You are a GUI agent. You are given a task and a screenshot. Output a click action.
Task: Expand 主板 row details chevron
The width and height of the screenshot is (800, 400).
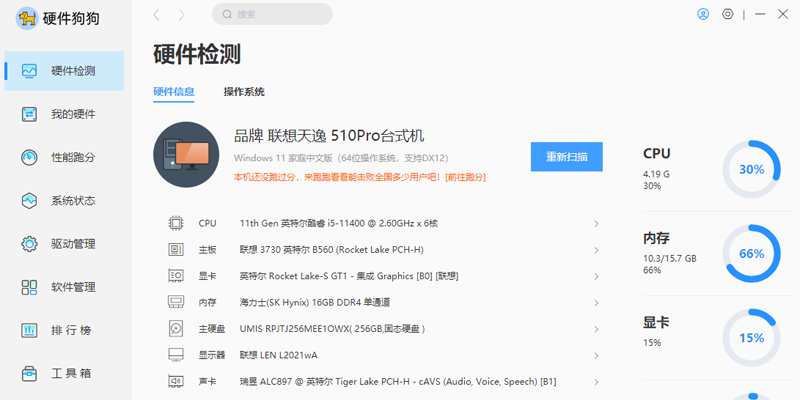point(596,251)
